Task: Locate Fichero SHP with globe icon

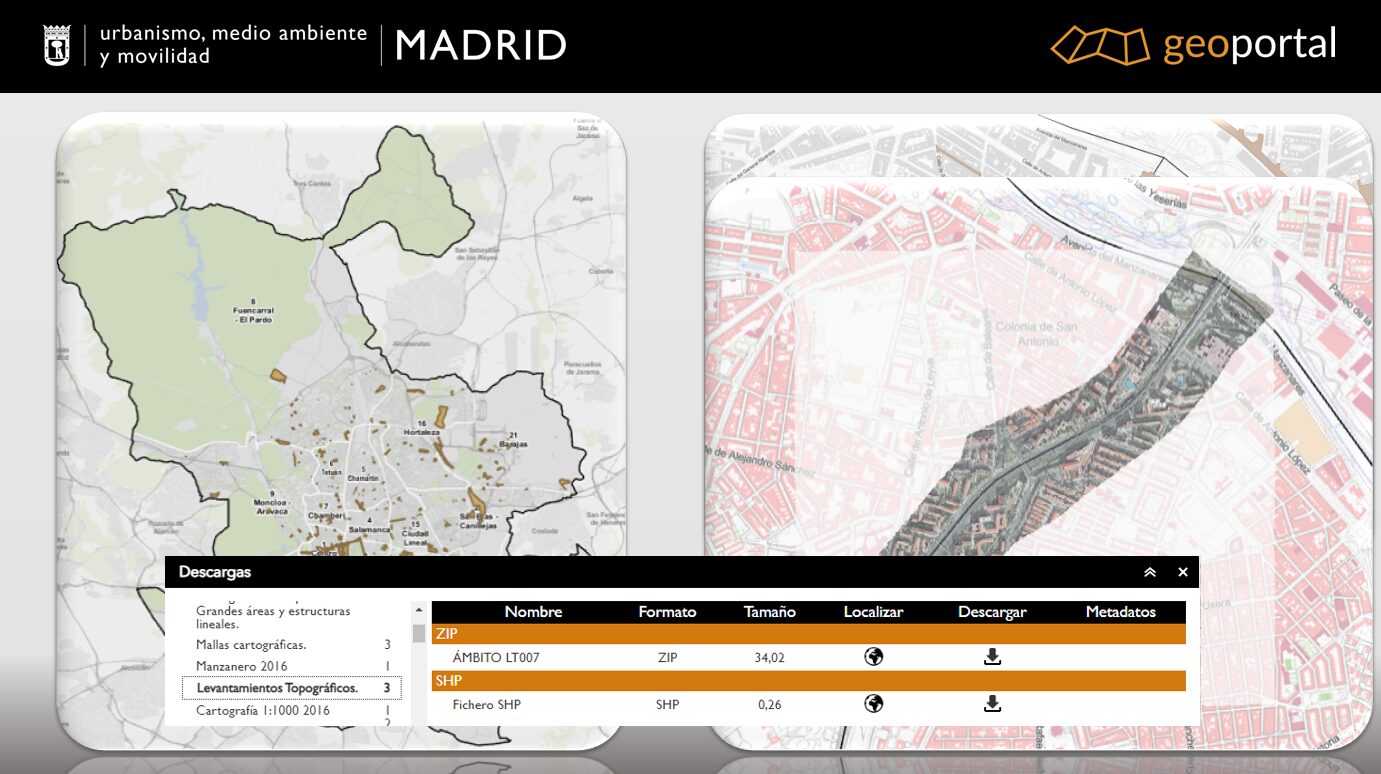Action: 874,704
